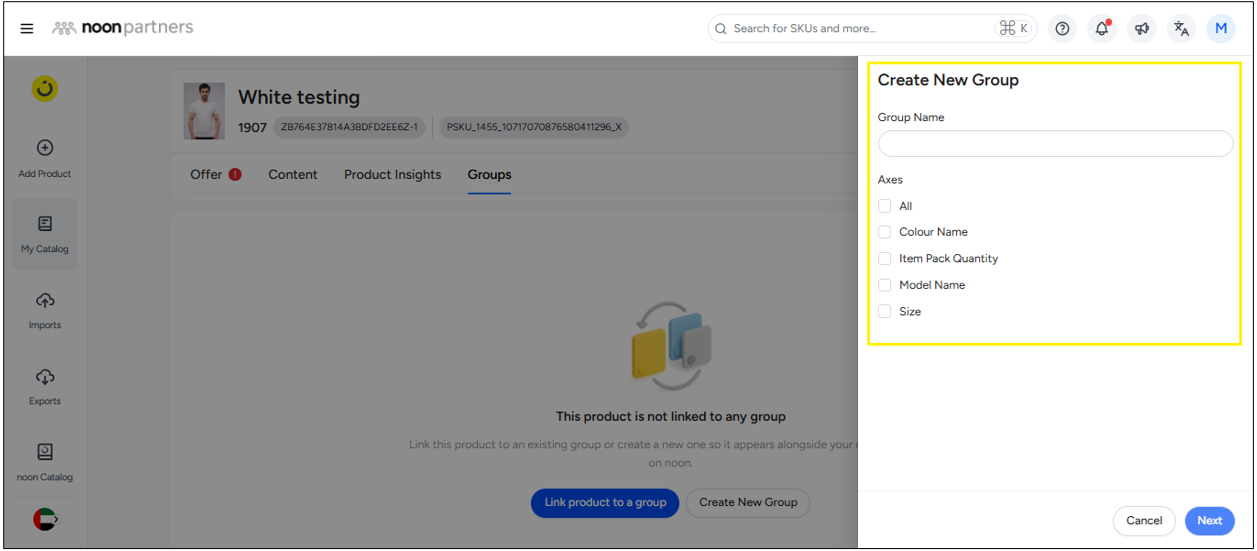Focus the Group Name input field

click(x=1055, y=144)
